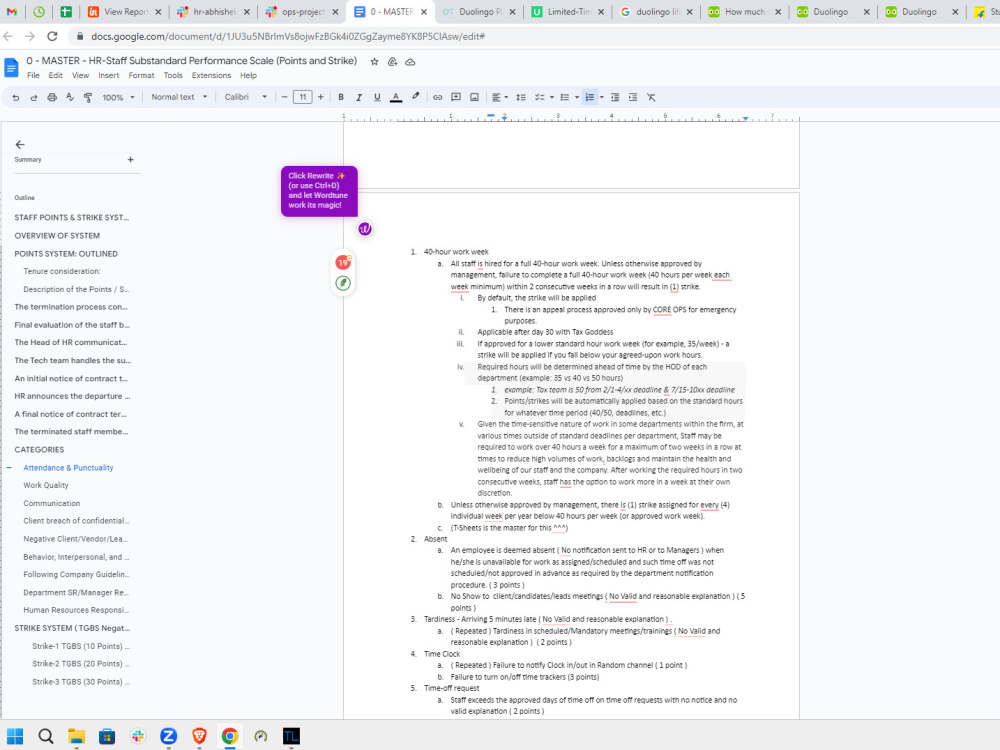Add a comment using the comment icon

tap(456, 98)
